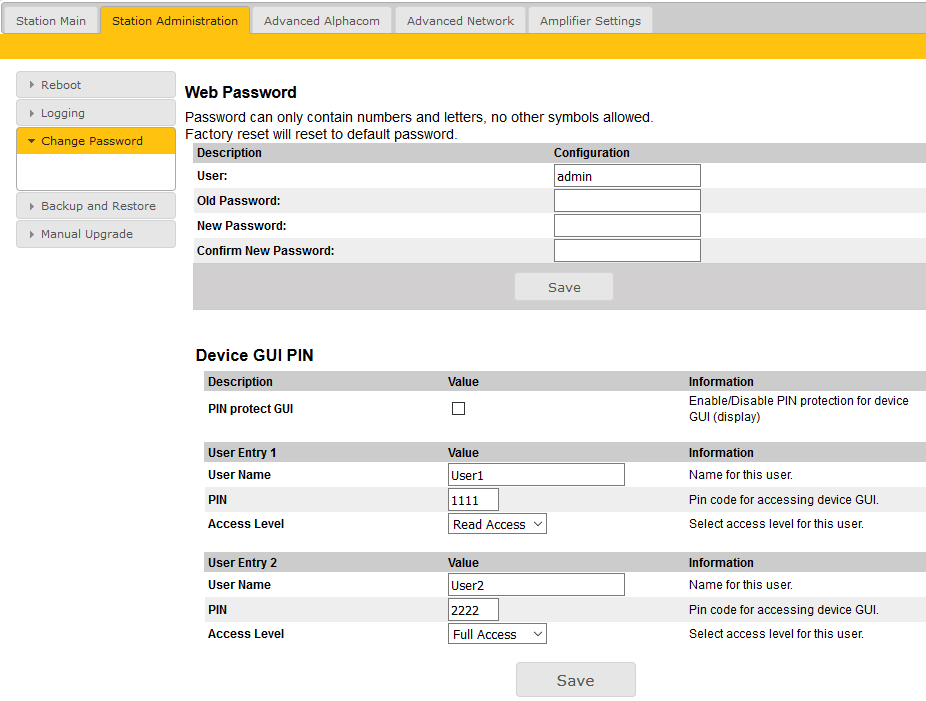This screenshot has width=926, height=701.
Task: Focus the Old Password input field
Action: (627, 201)
